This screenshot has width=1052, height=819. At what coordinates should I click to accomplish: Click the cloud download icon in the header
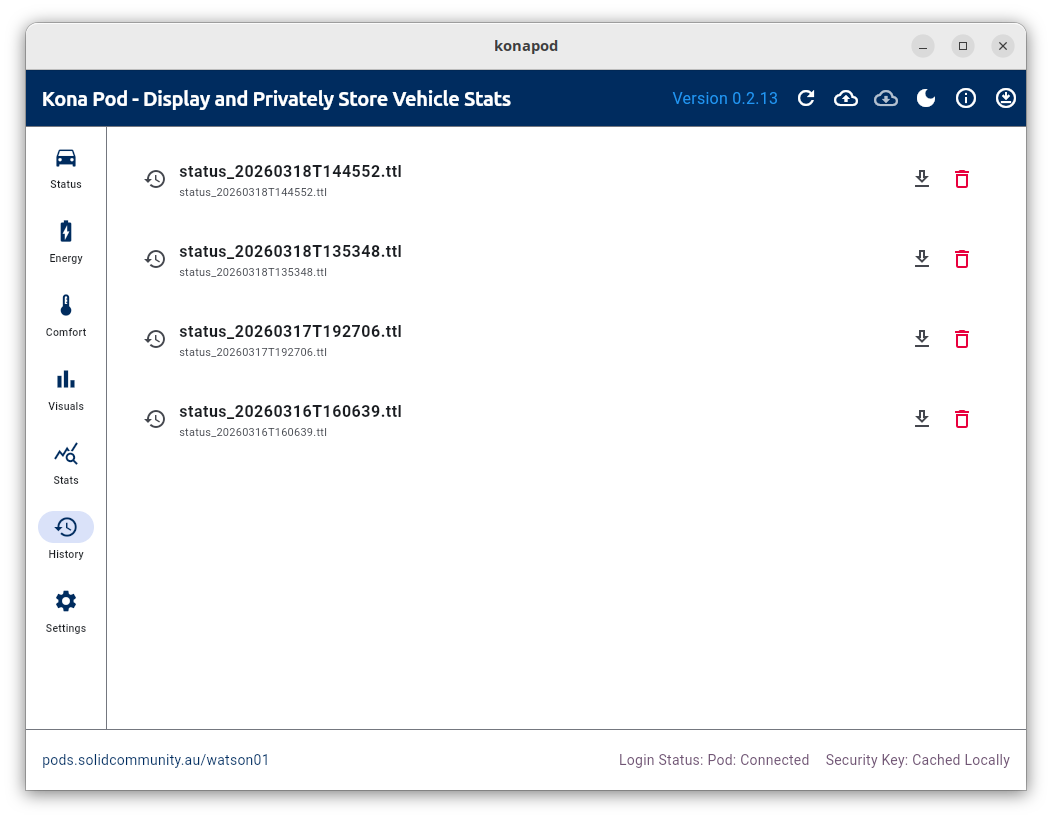click(886, 98)
